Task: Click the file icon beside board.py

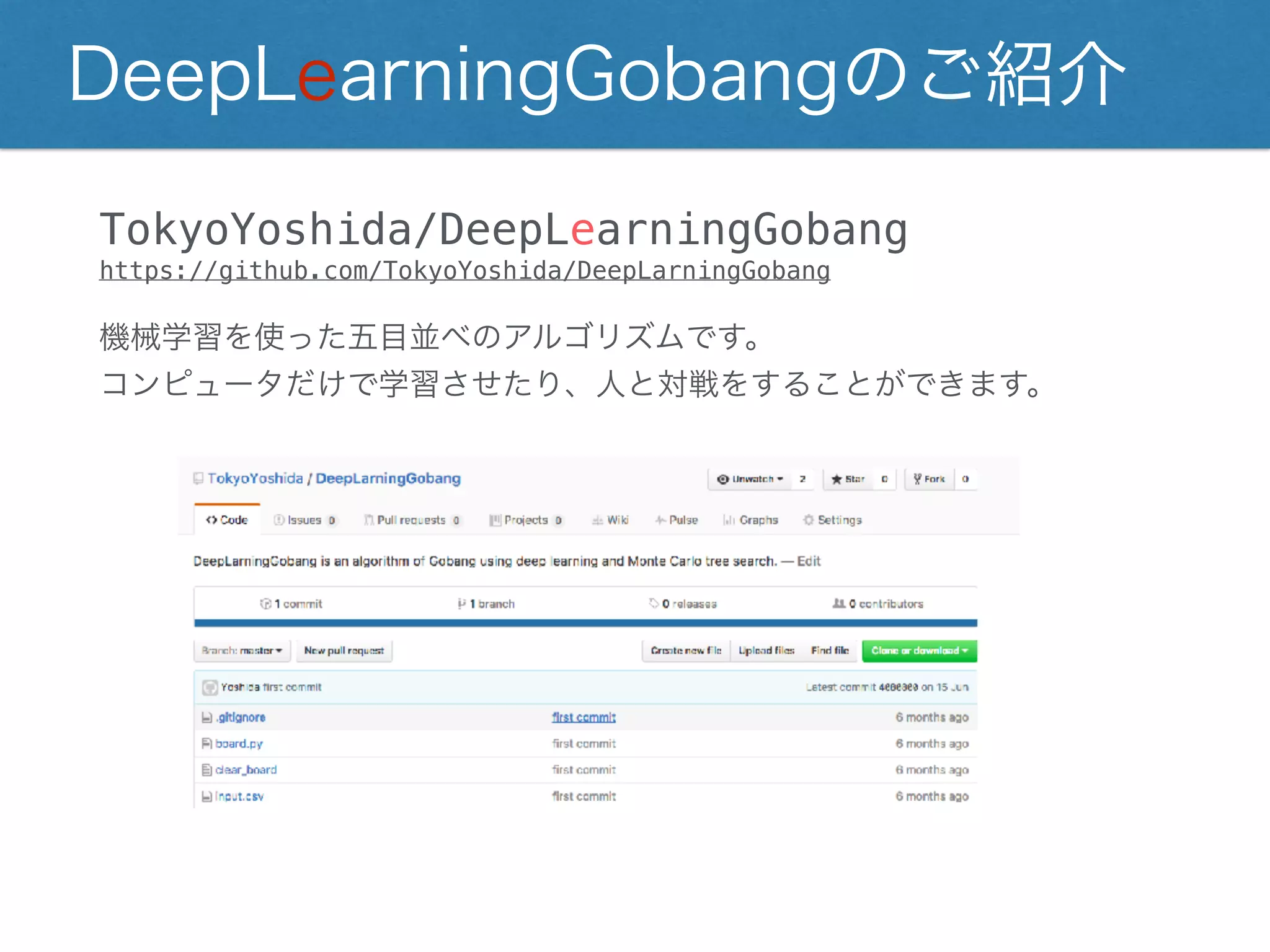Action: [x=206, y=744]
